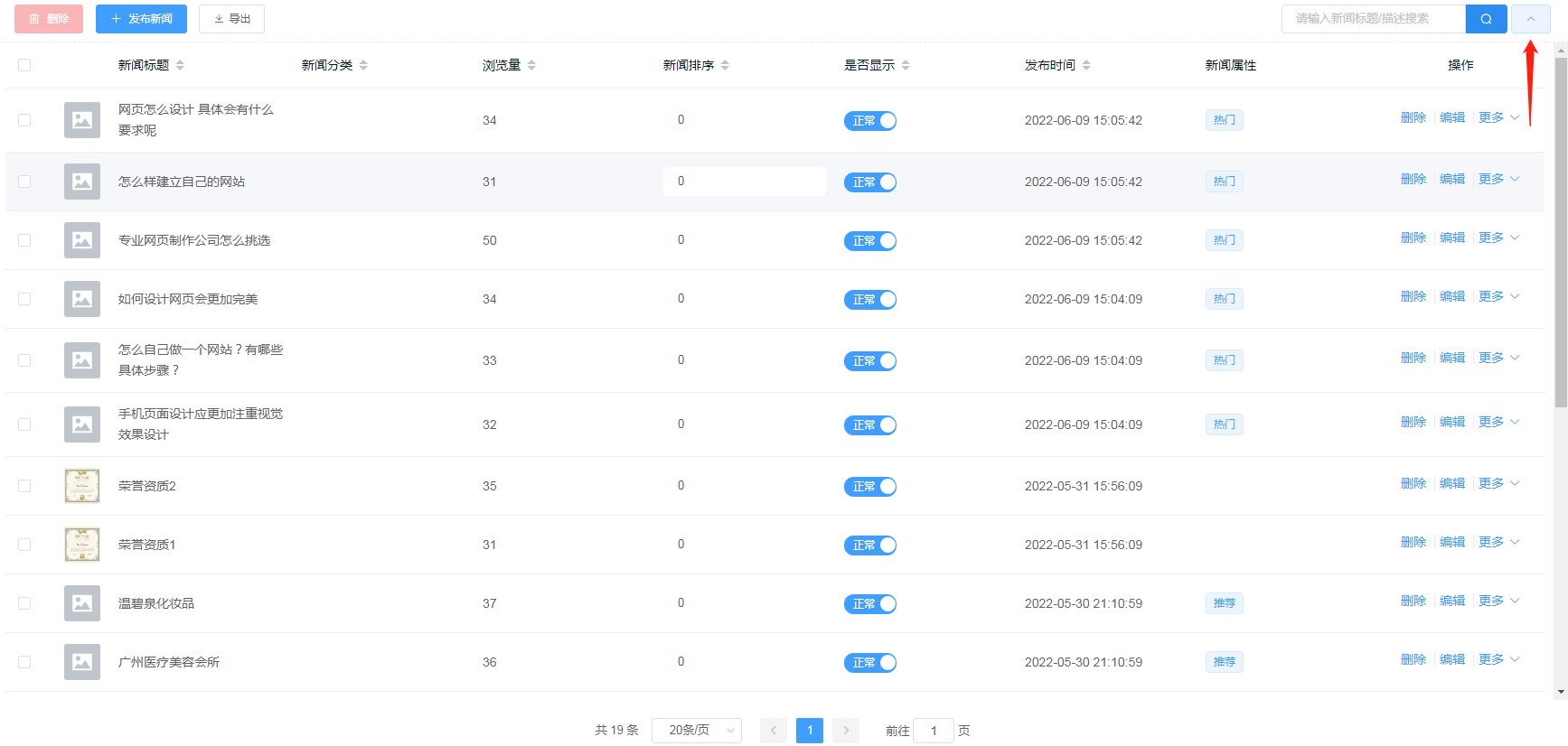The image size is (1568, 746).
Task: Sort by 发布时间 using its sort arrows
Action: tap(1086, 65)
